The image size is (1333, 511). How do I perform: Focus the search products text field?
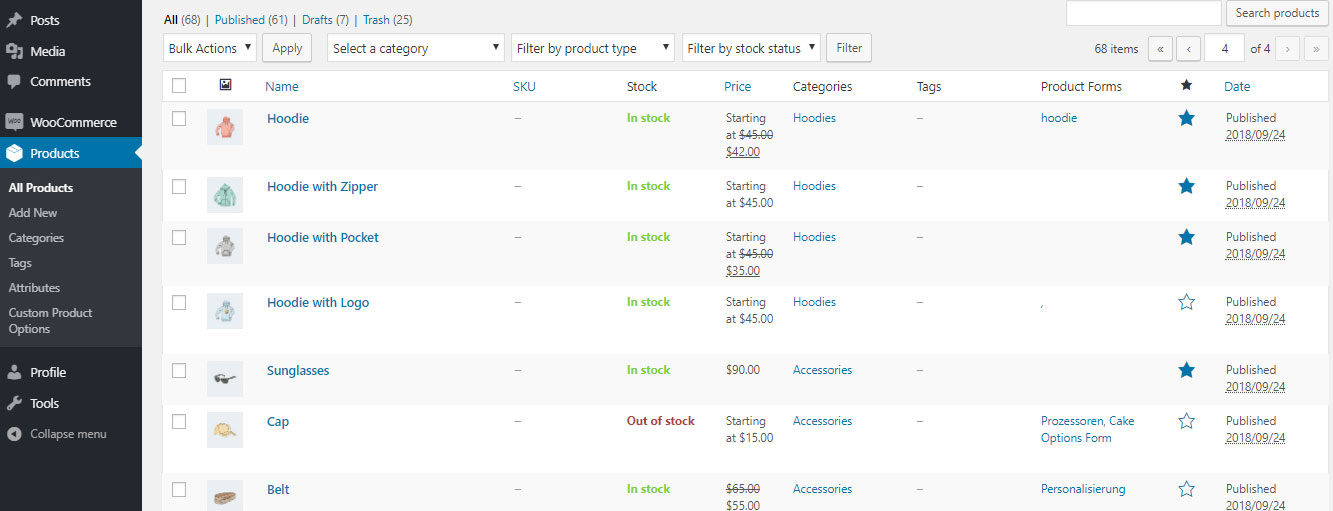point(1143,13)
